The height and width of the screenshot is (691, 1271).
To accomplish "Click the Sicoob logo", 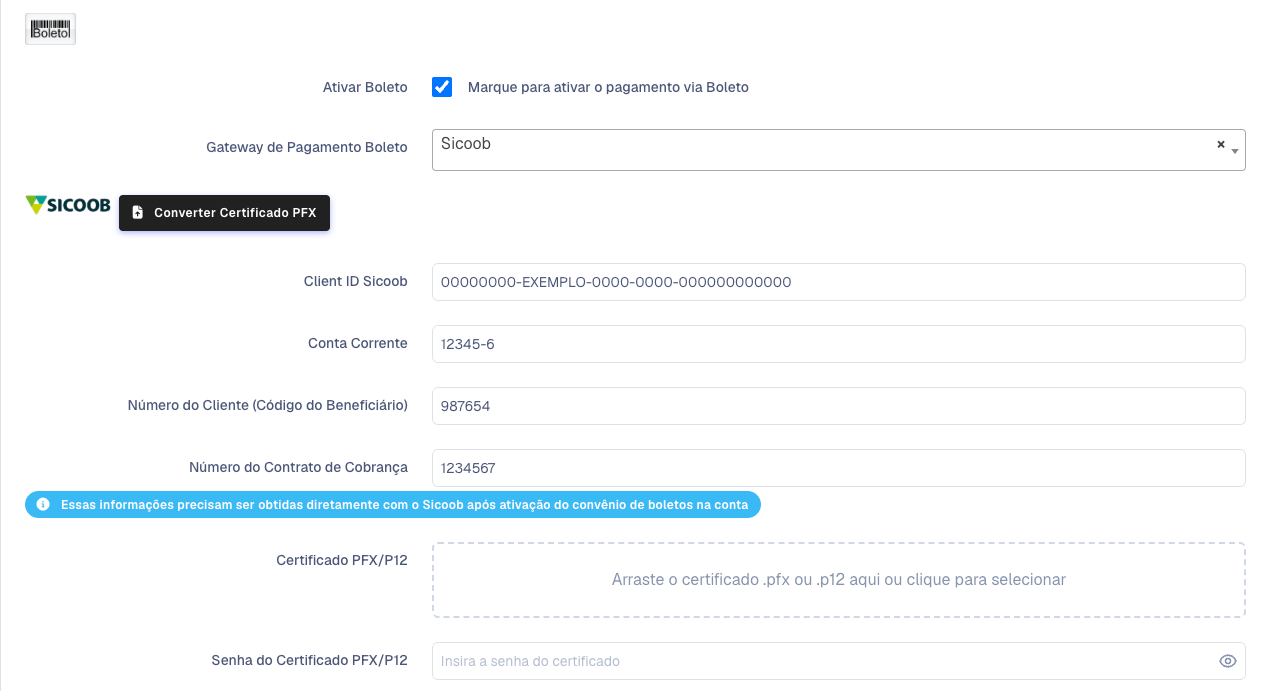I will [68, 205].
